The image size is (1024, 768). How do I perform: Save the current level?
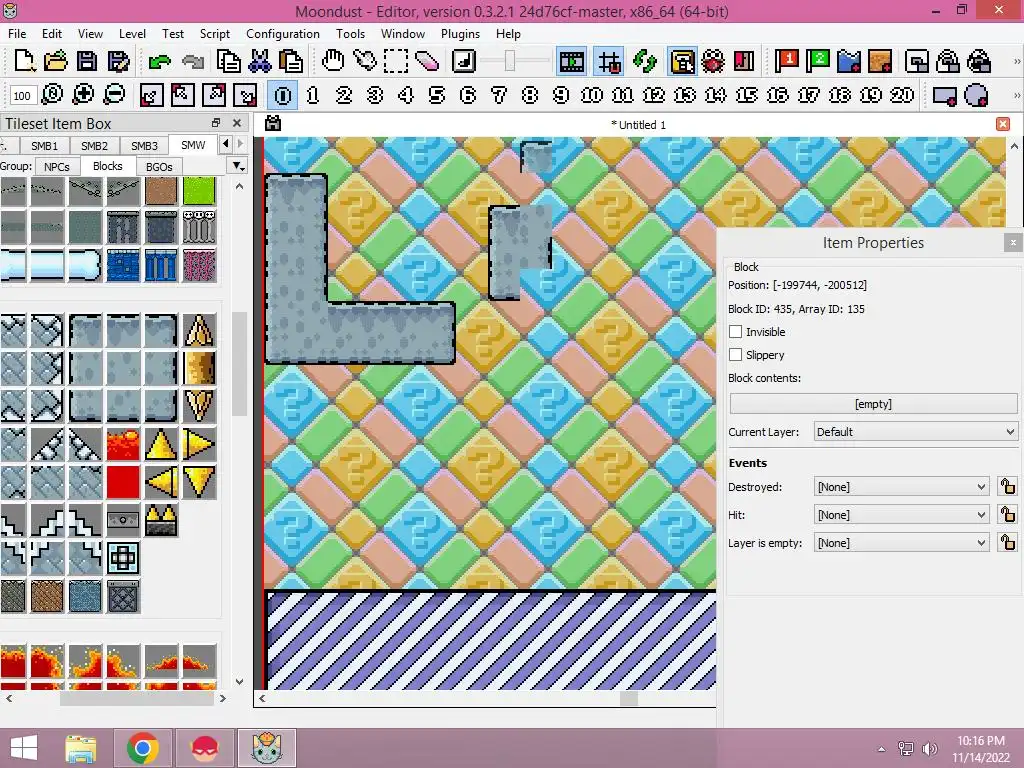pos(87,61)
